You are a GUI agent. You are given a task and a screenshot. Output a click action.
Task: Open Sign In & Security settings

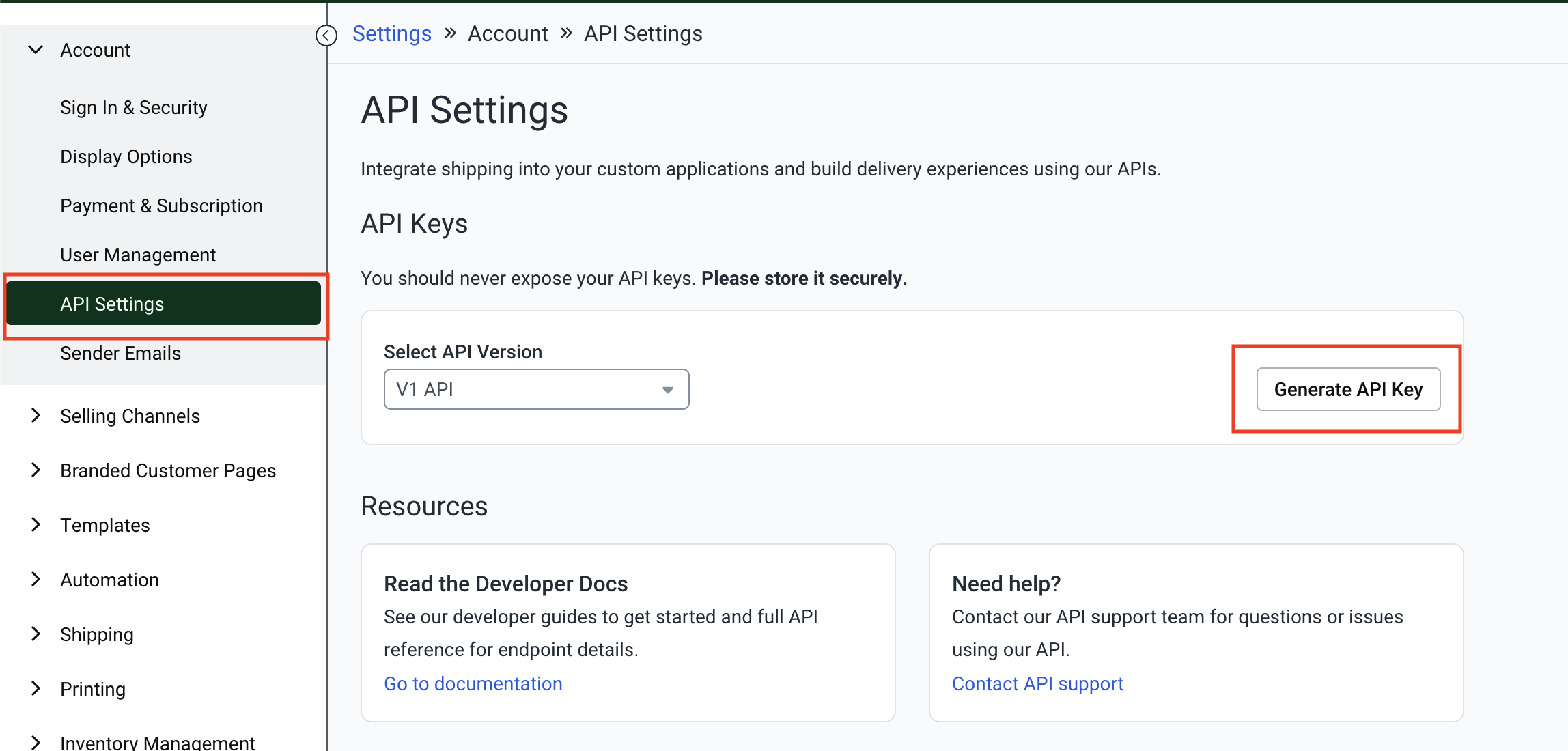(134, 107)
